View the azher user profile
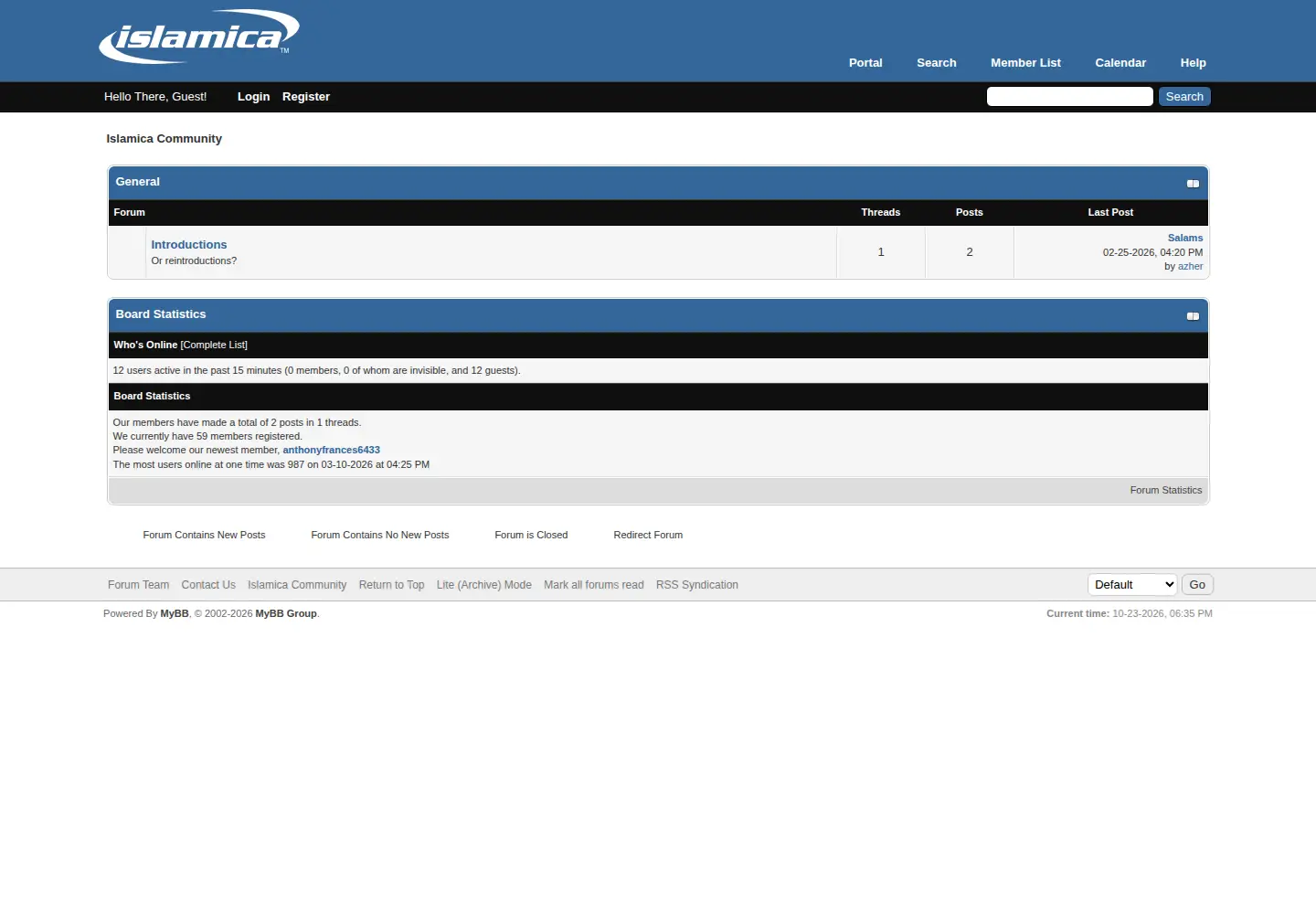 (x=1190, y=267)
